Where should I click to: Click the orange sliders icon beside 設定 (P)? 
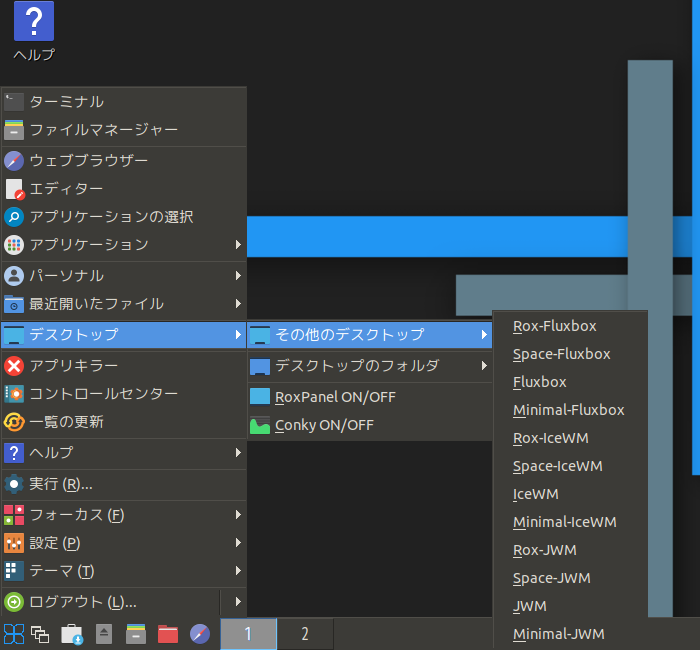click(x=14, y=543)
